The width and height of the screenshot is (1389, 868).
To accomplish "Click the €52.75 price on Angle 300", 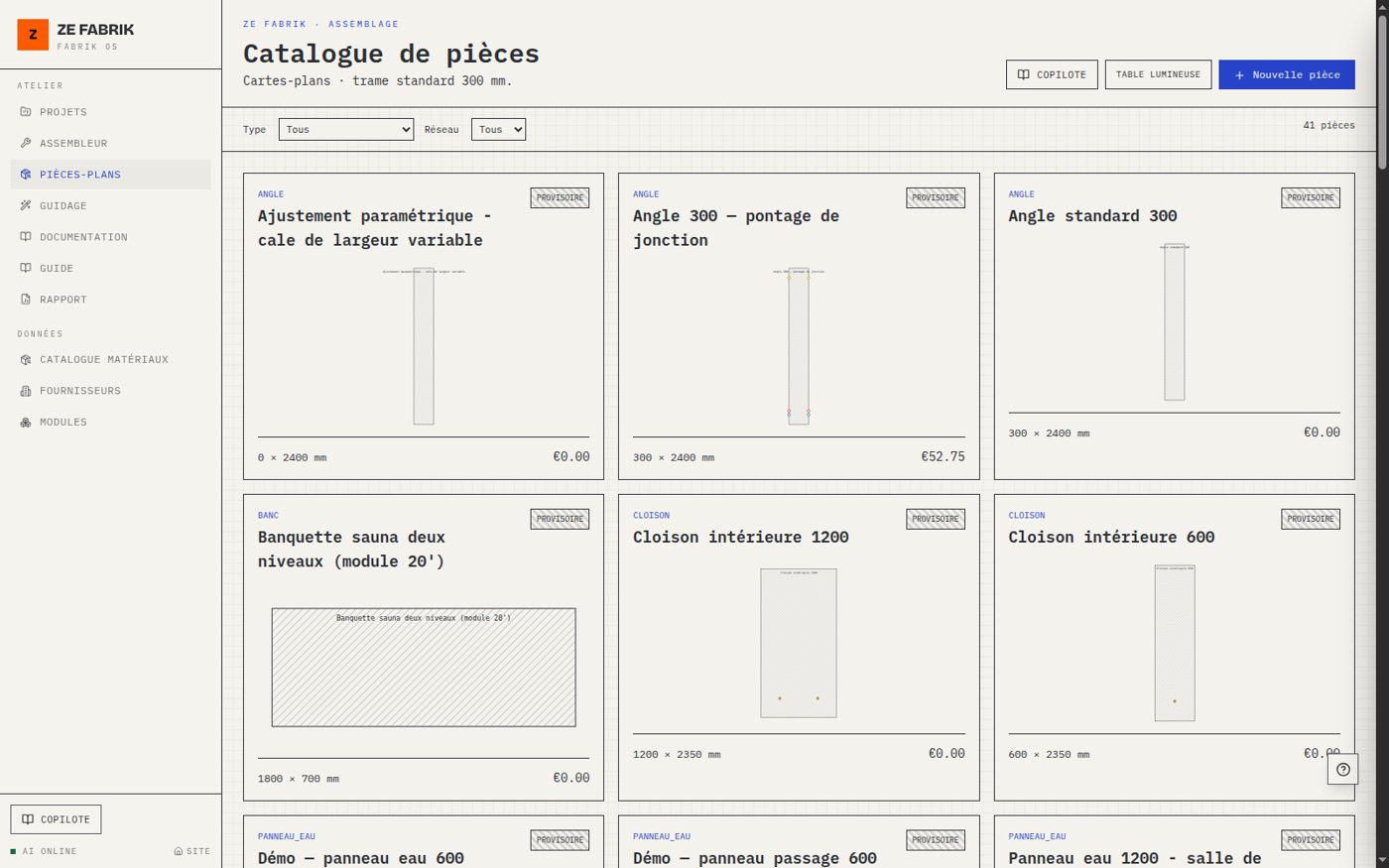I will (x=943, y=456).
